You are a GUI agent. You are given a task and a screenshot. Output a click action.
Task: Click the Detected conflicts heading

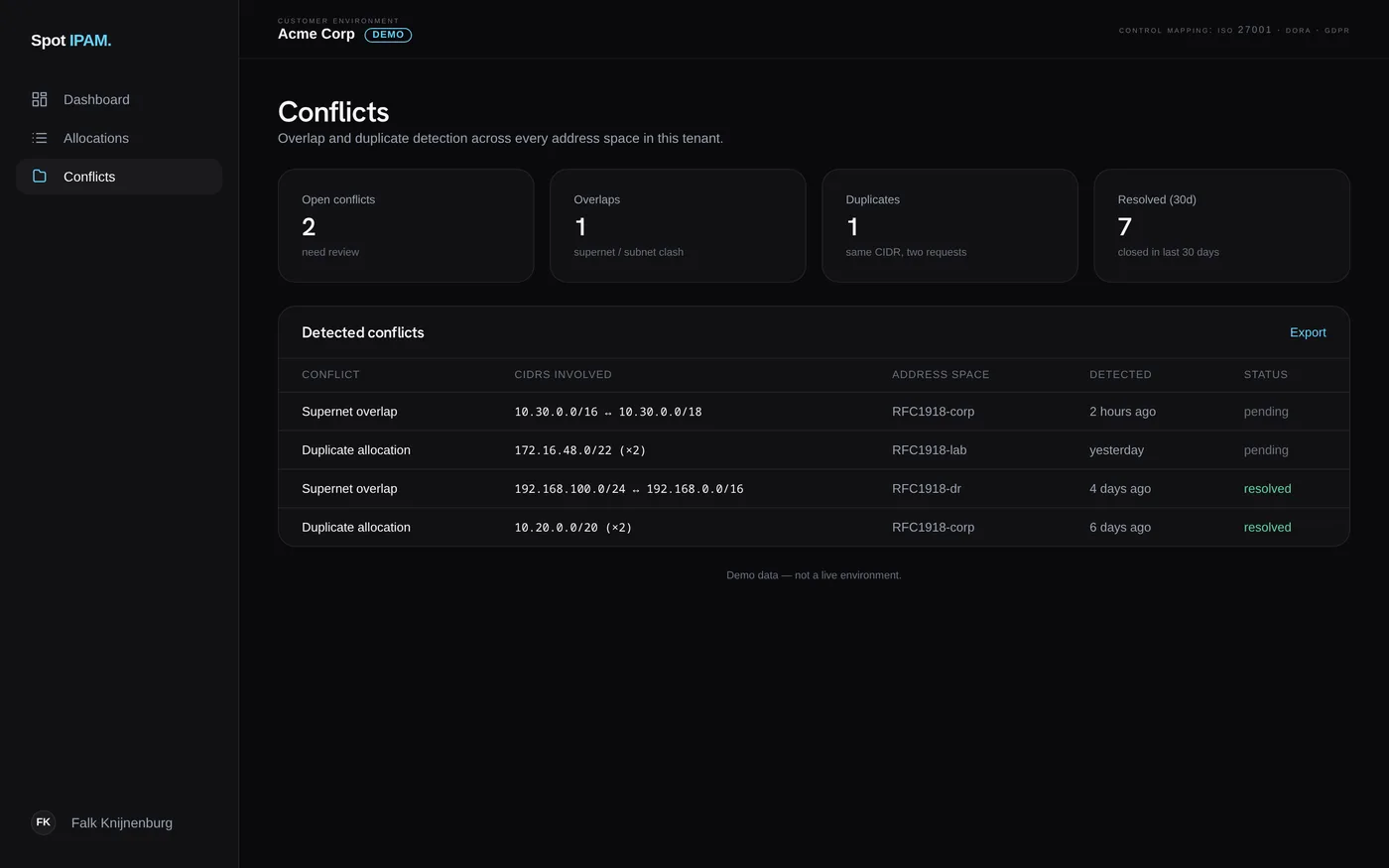coord(363,332)
